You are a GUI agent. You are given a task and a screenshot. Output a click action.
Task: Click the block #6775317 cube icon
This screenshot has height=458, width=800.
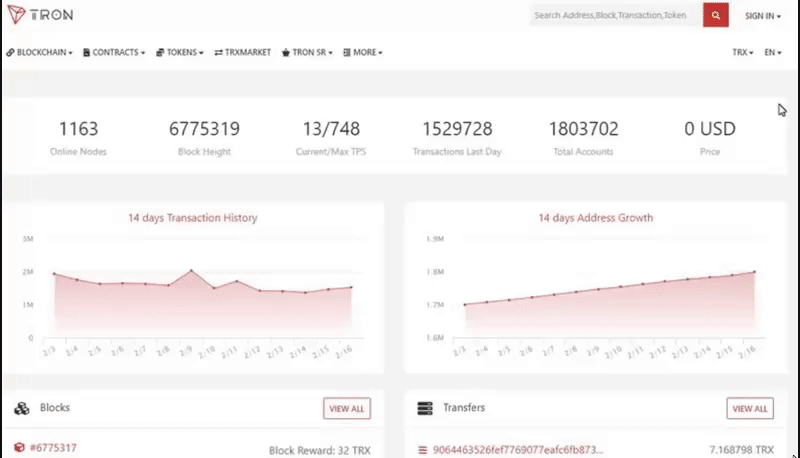19,447
